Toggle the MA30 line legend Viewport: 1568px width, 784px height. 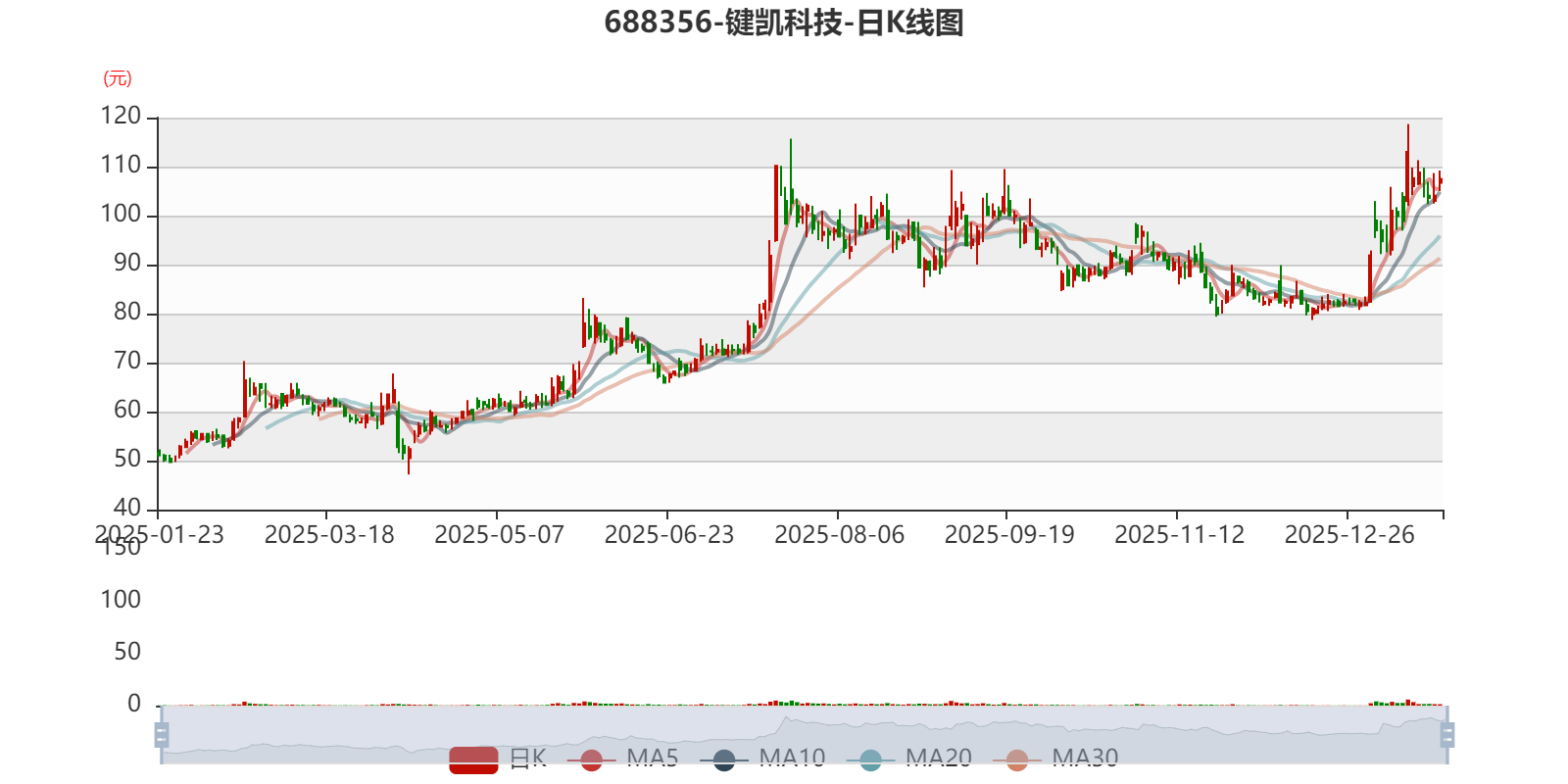[x=1055, y=759]
